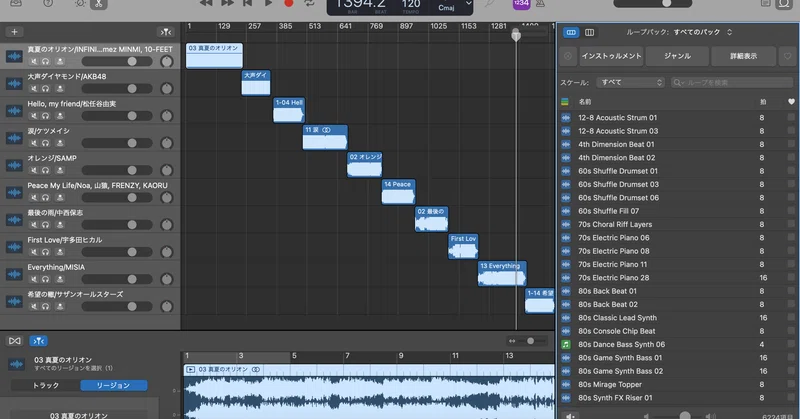This screenshot has width=800, height=419.
Task: Click the red record button
Action: [288, 3]
